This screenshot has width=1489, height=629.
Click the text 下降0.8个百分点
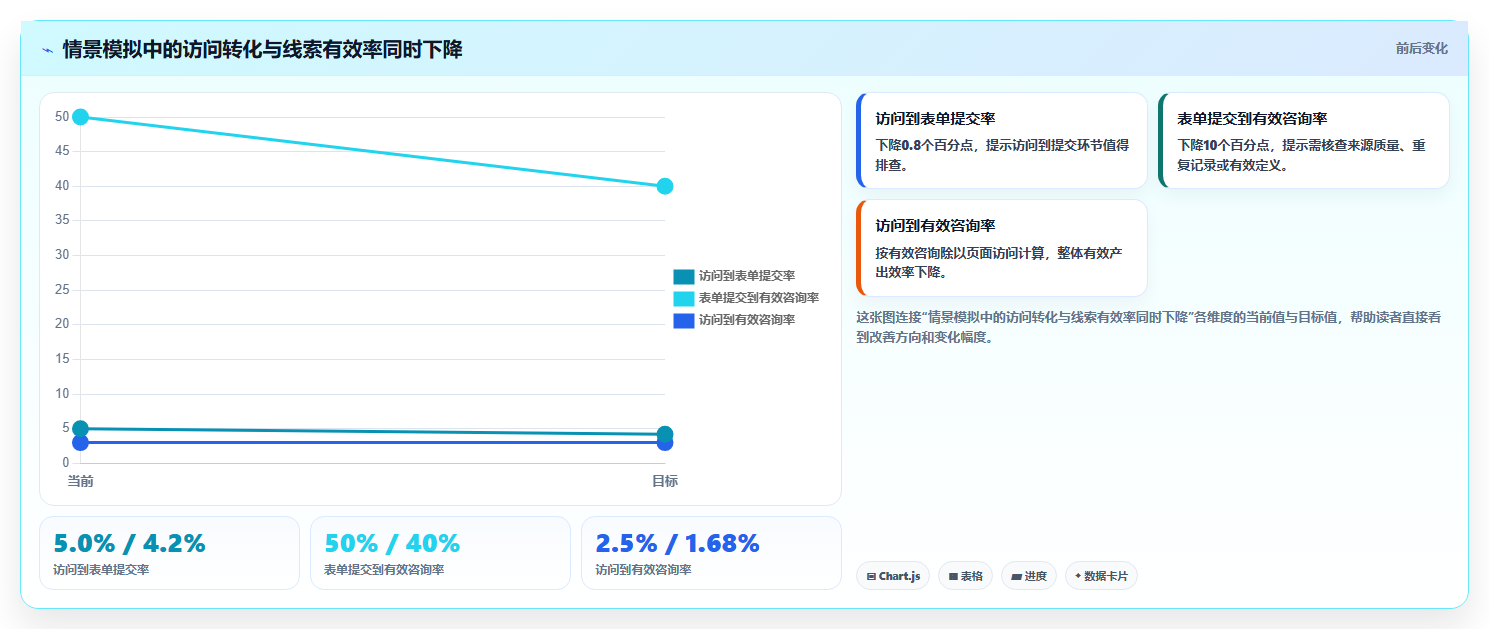926,145
